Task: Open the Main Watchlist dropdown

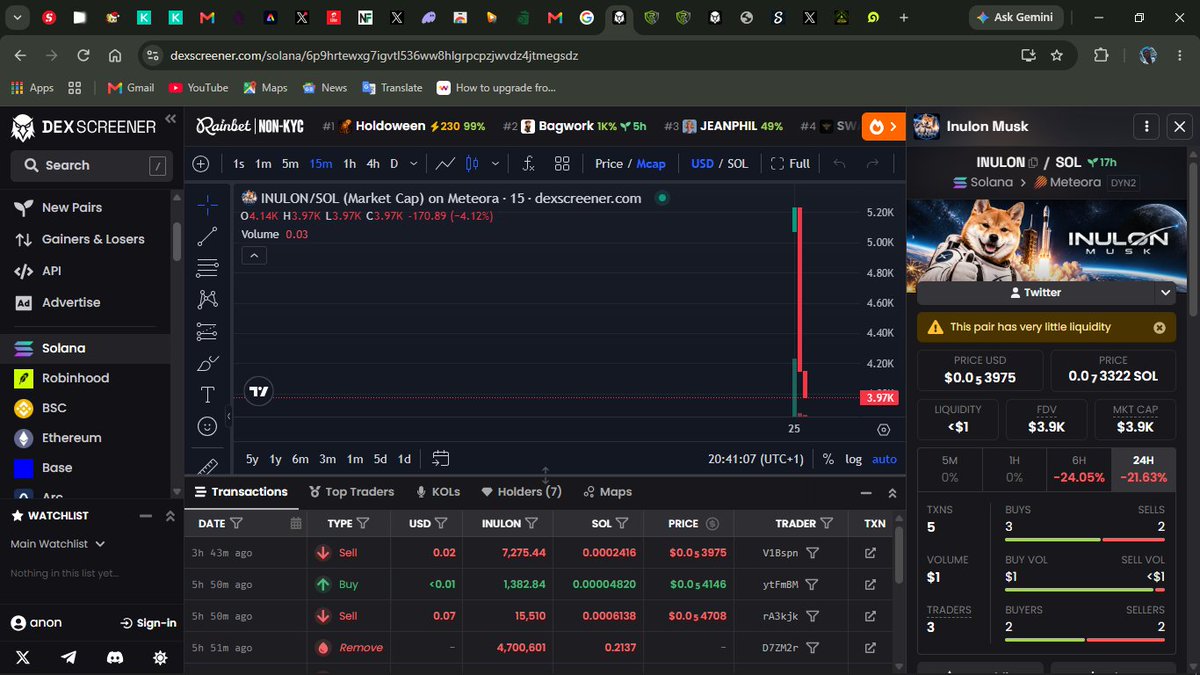Action: click(58, 544)
